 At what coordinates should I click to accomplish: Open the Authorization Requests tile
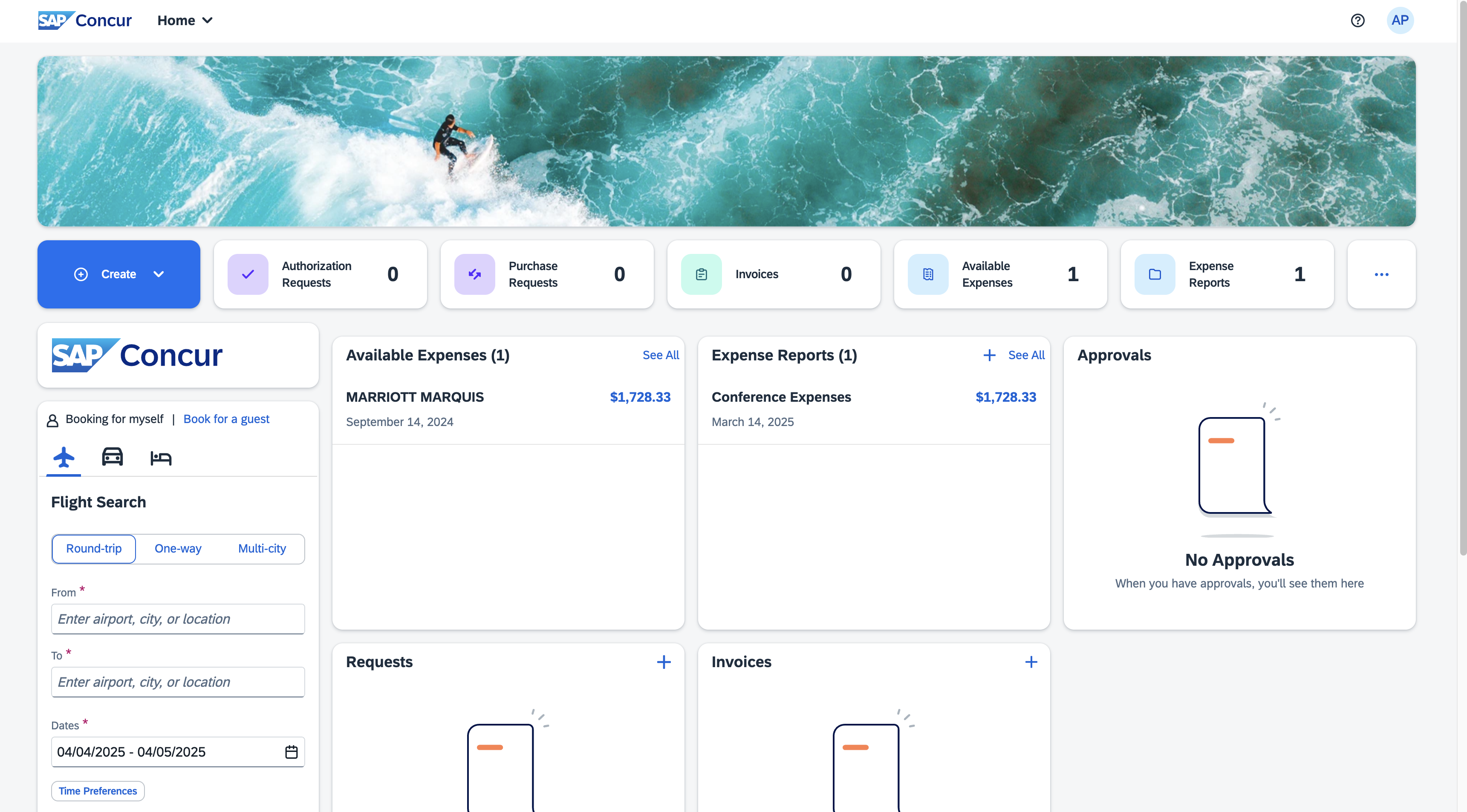(320, 274)
